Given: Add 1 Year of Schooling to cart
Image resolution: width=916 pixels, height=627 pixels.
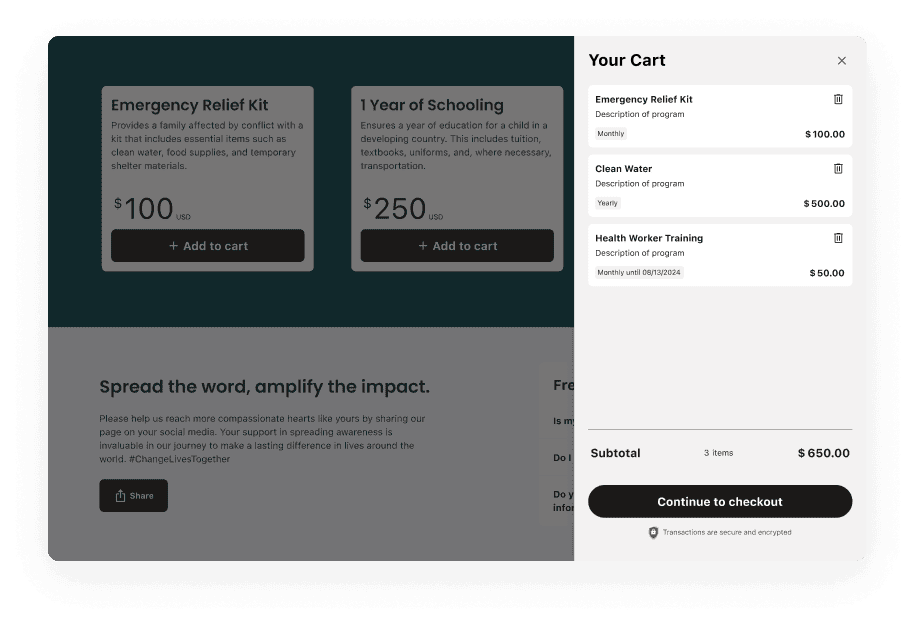Looking at the screenshot, I should [x=457, y=245].
